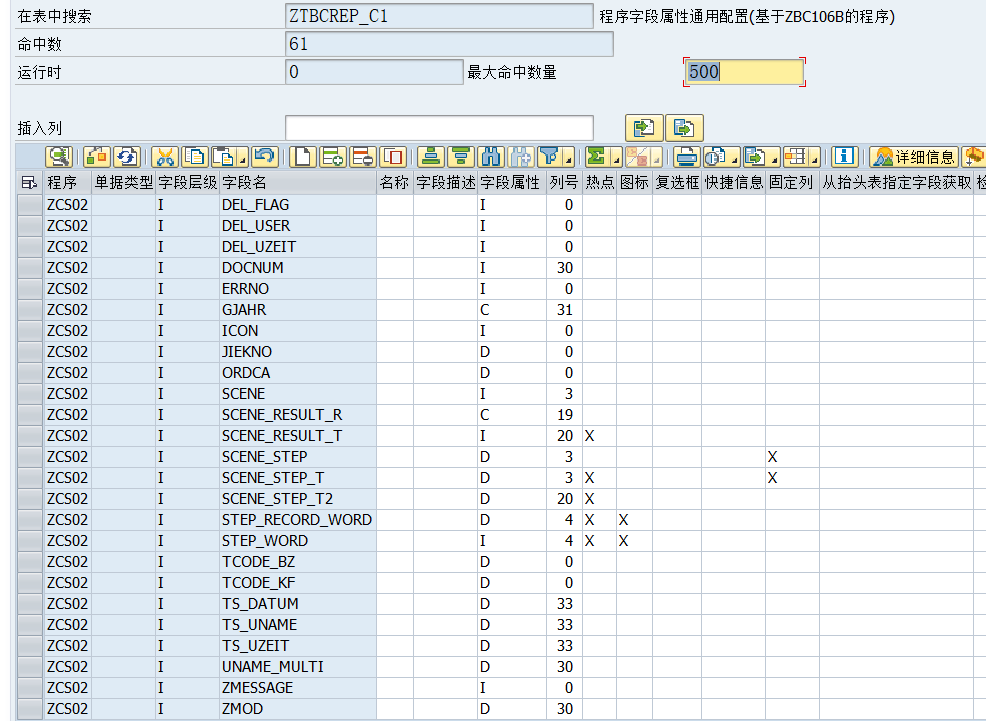Click the 热点 X cell in SCENE_STEP_T2 row
Viewport: 986px width, 721px height.
(x=599, y=499)
